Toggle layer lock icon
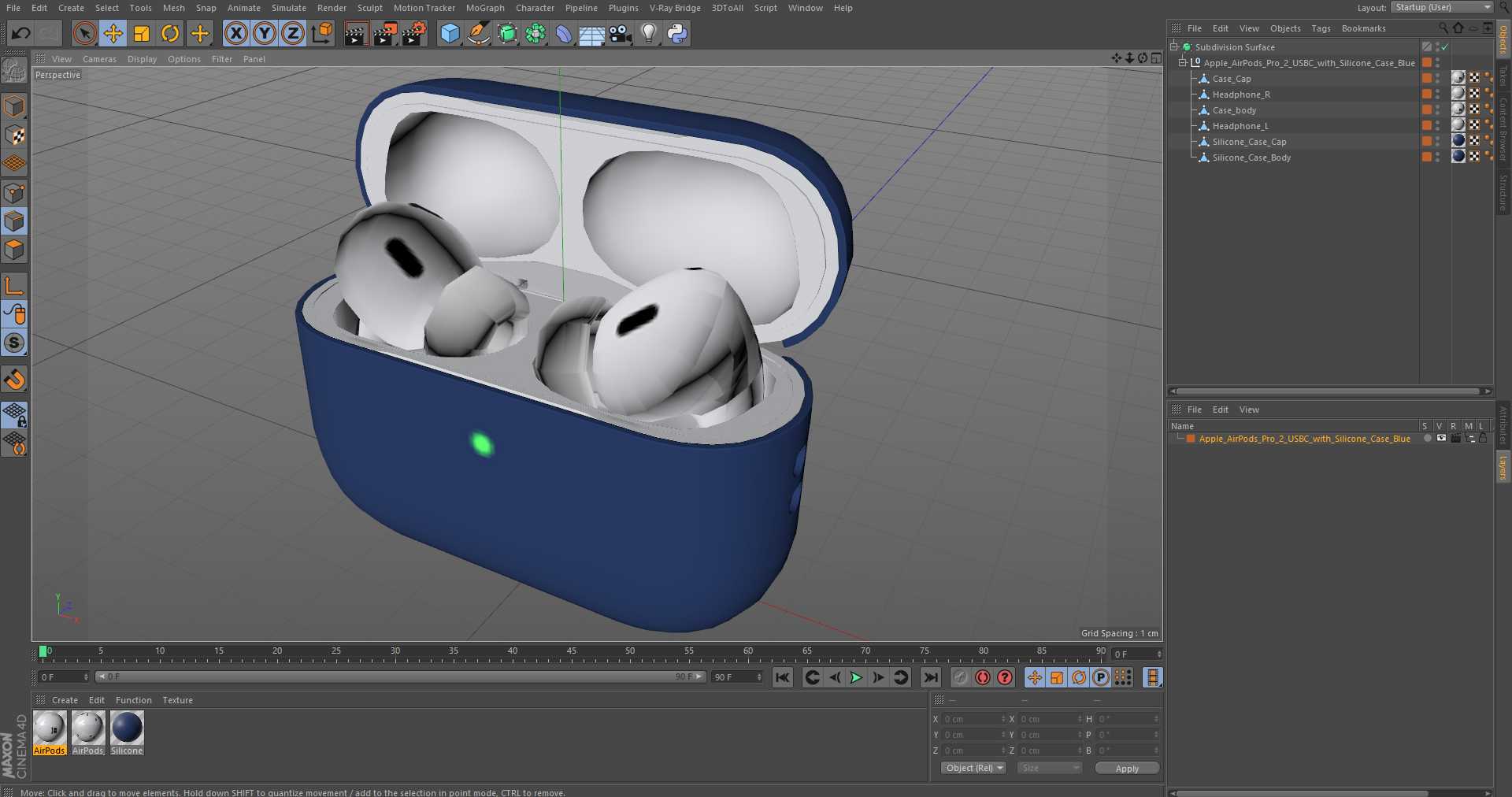 pos(1483,439)
